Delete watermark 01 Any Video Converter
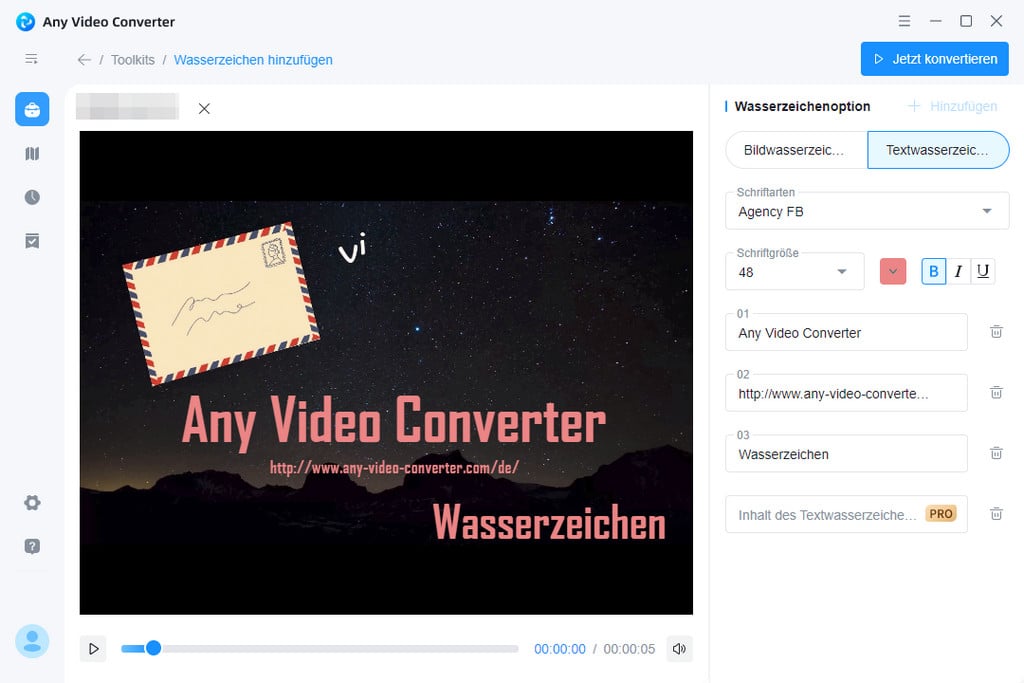 [996, 332]
